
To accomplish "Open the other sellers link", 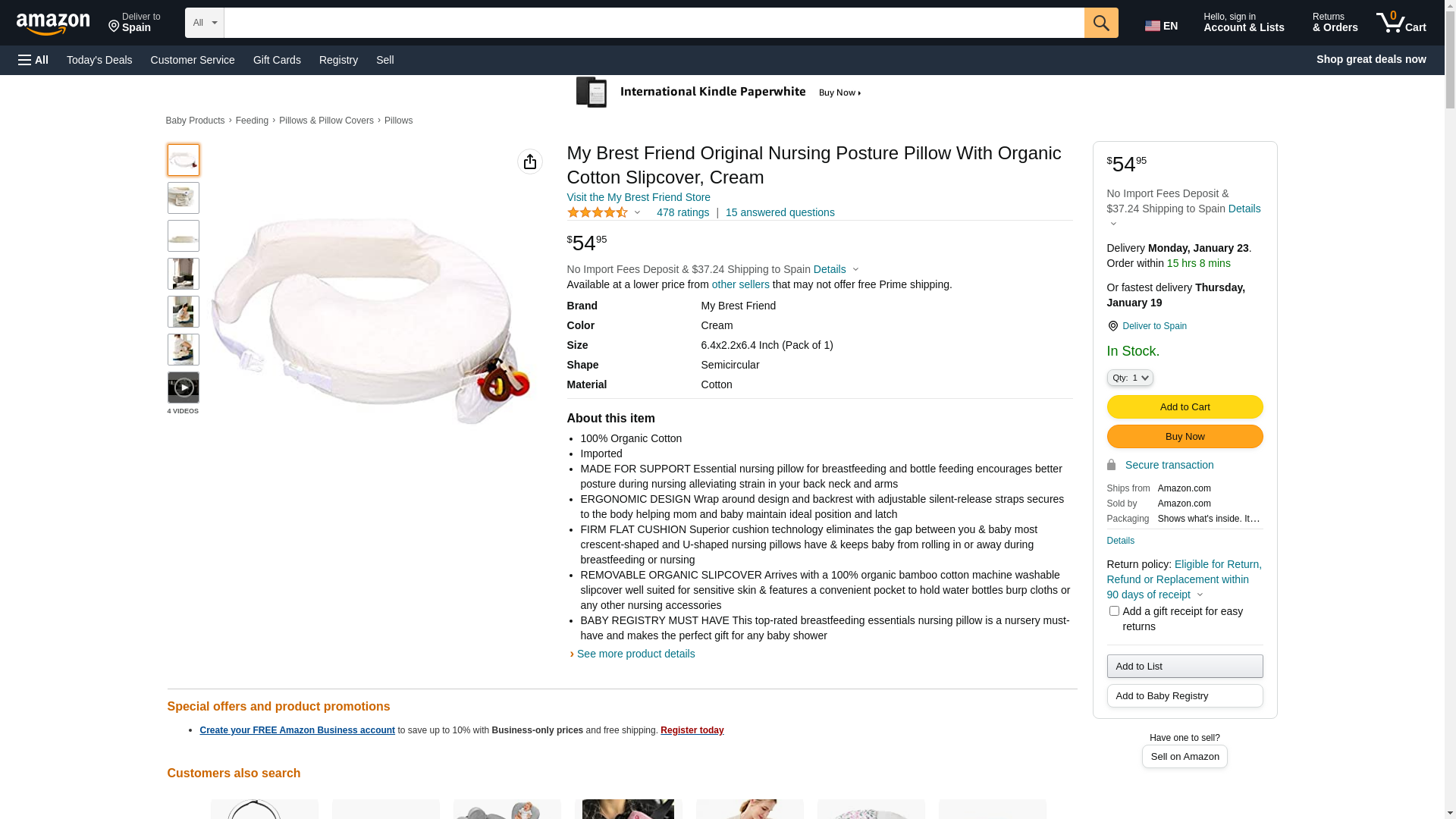I will coord(740,284).
